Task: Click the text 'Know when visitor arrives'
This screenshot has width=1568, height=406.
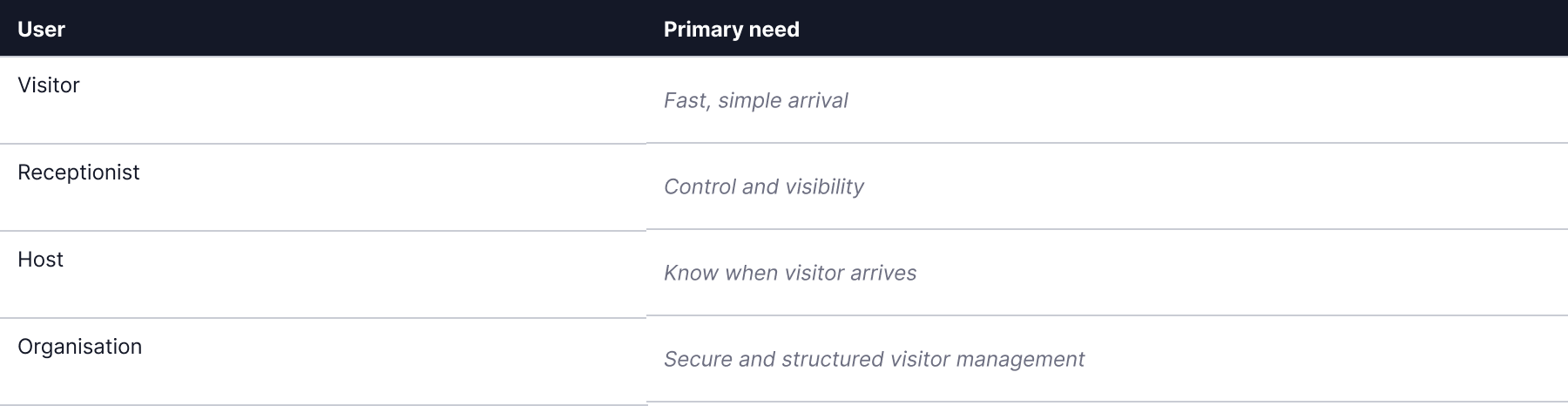Action: tap(790, 273)
